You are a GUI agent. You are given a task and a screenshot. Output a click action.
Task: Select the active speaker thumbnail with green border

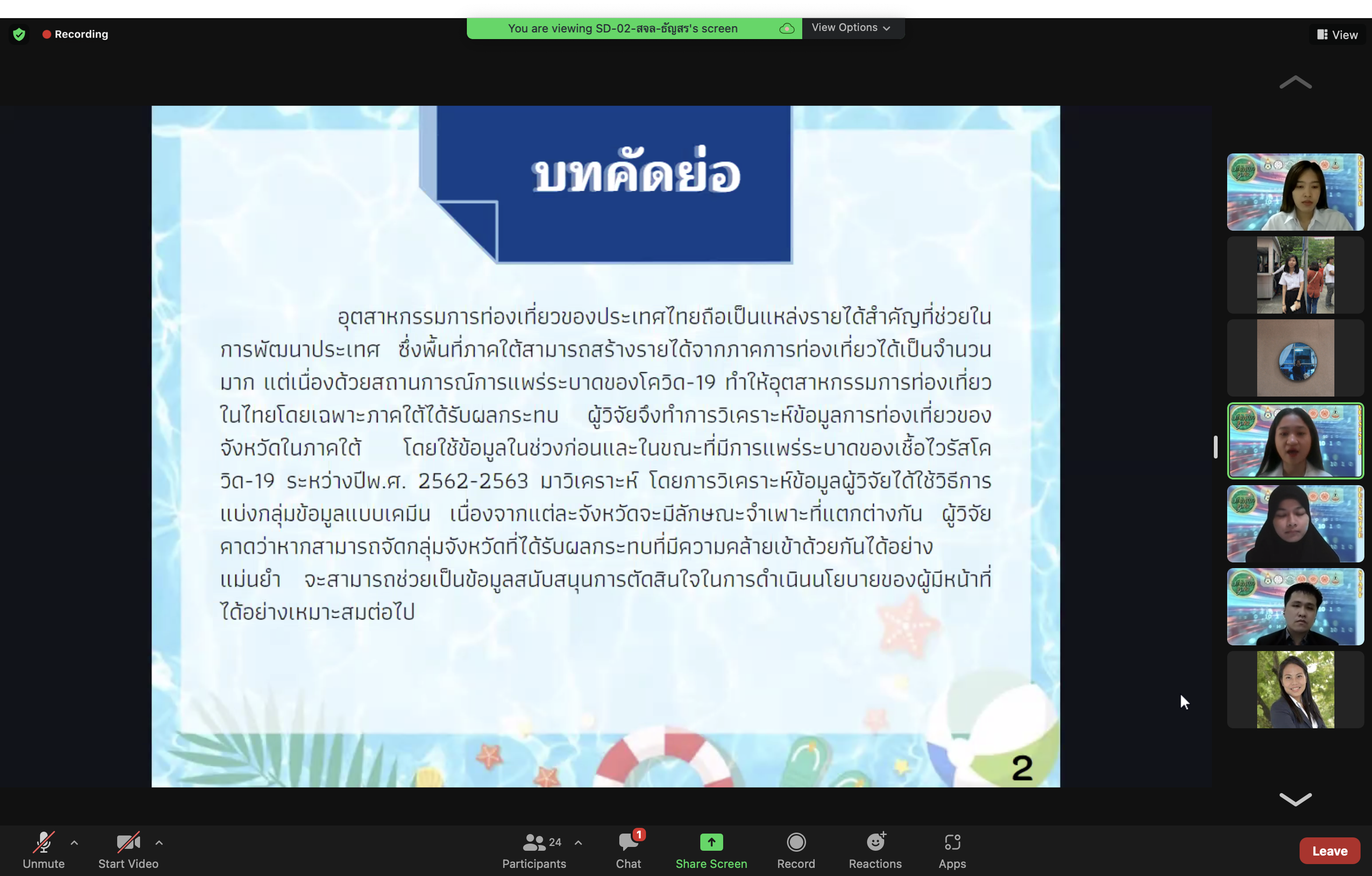coord(1295,440)
